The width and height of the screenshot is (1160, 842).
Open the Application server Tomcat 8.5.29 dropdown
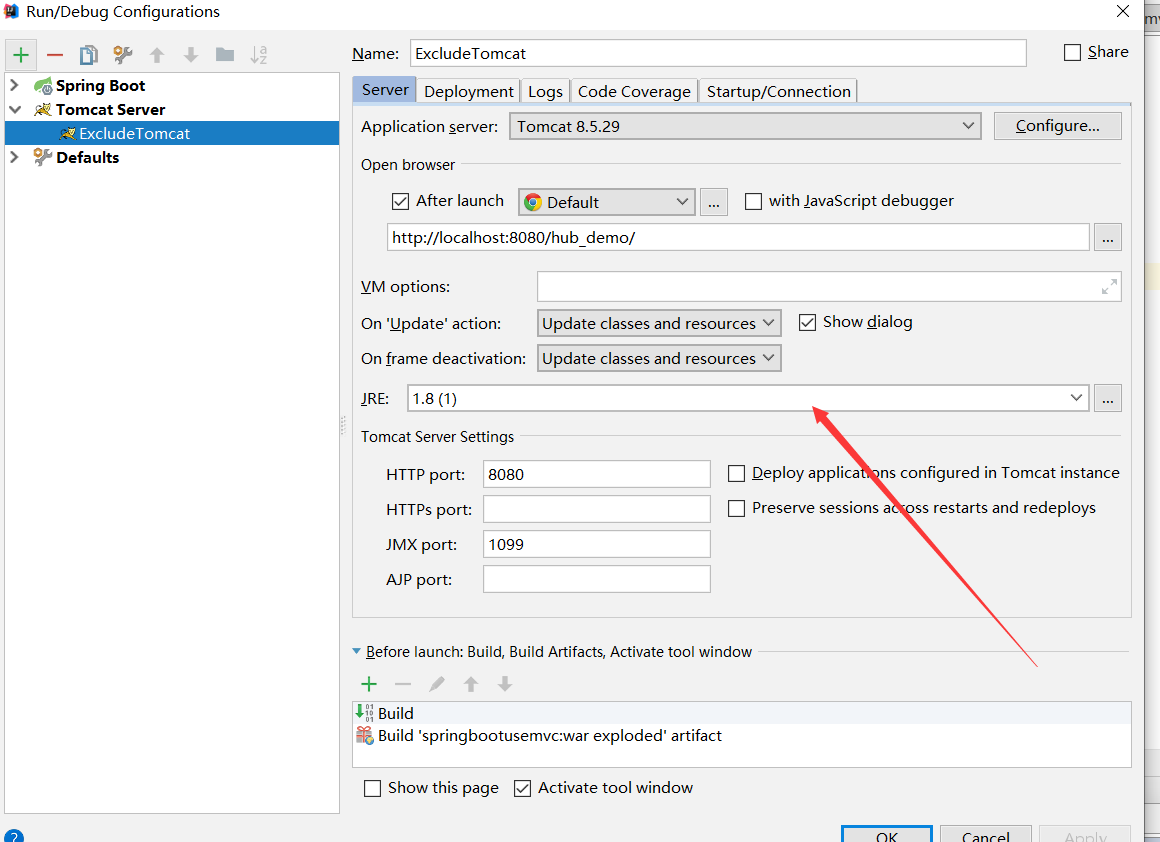click(745, 127)
